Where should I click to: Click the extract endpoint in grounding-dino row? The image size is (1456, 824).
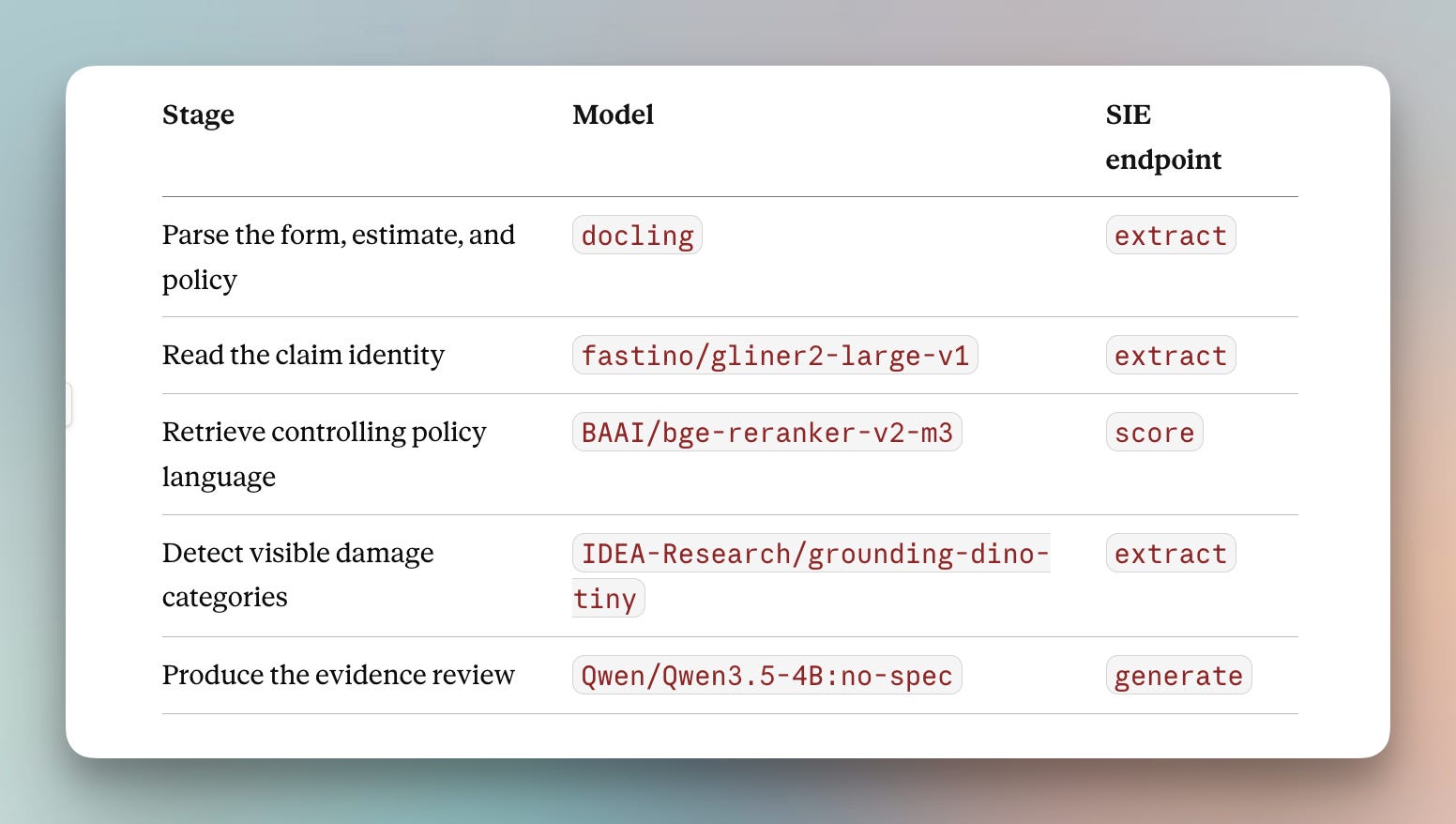[x=1171, y=553]
